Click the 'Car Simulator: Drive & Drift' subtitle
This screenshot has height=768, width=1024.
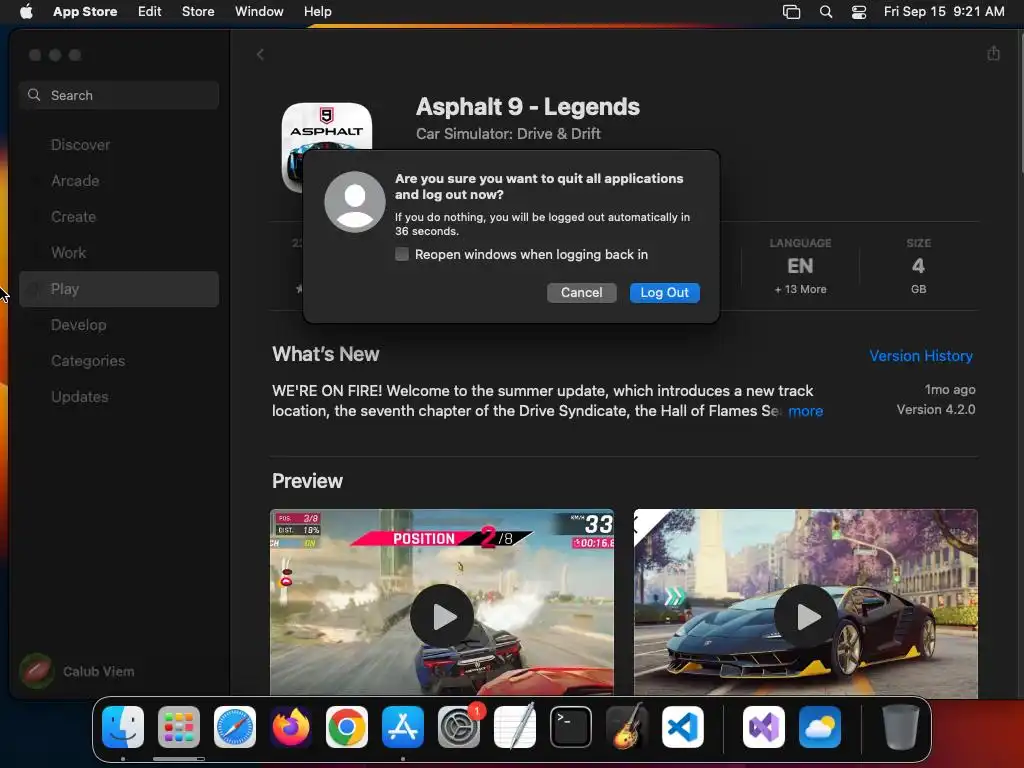click(x=508, y=134)
